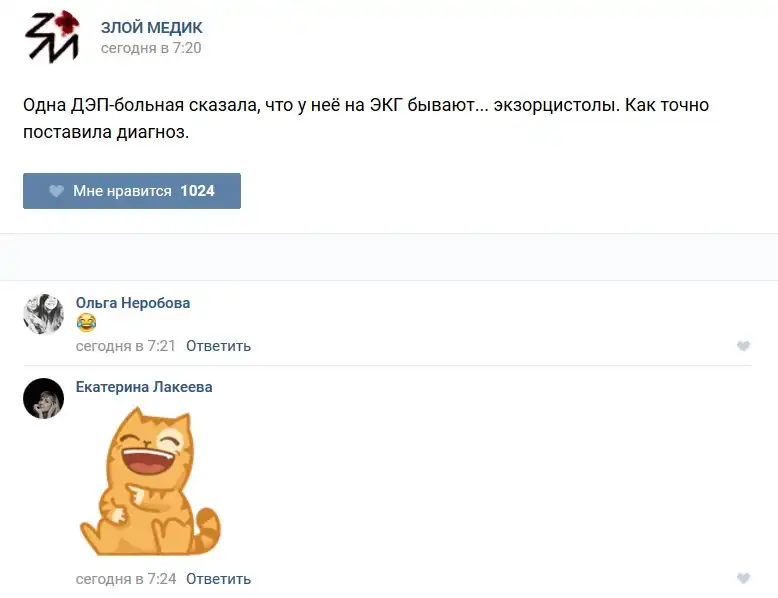
Task: Reply to Ольга Неробова's comment
Action: coord(218,346)
